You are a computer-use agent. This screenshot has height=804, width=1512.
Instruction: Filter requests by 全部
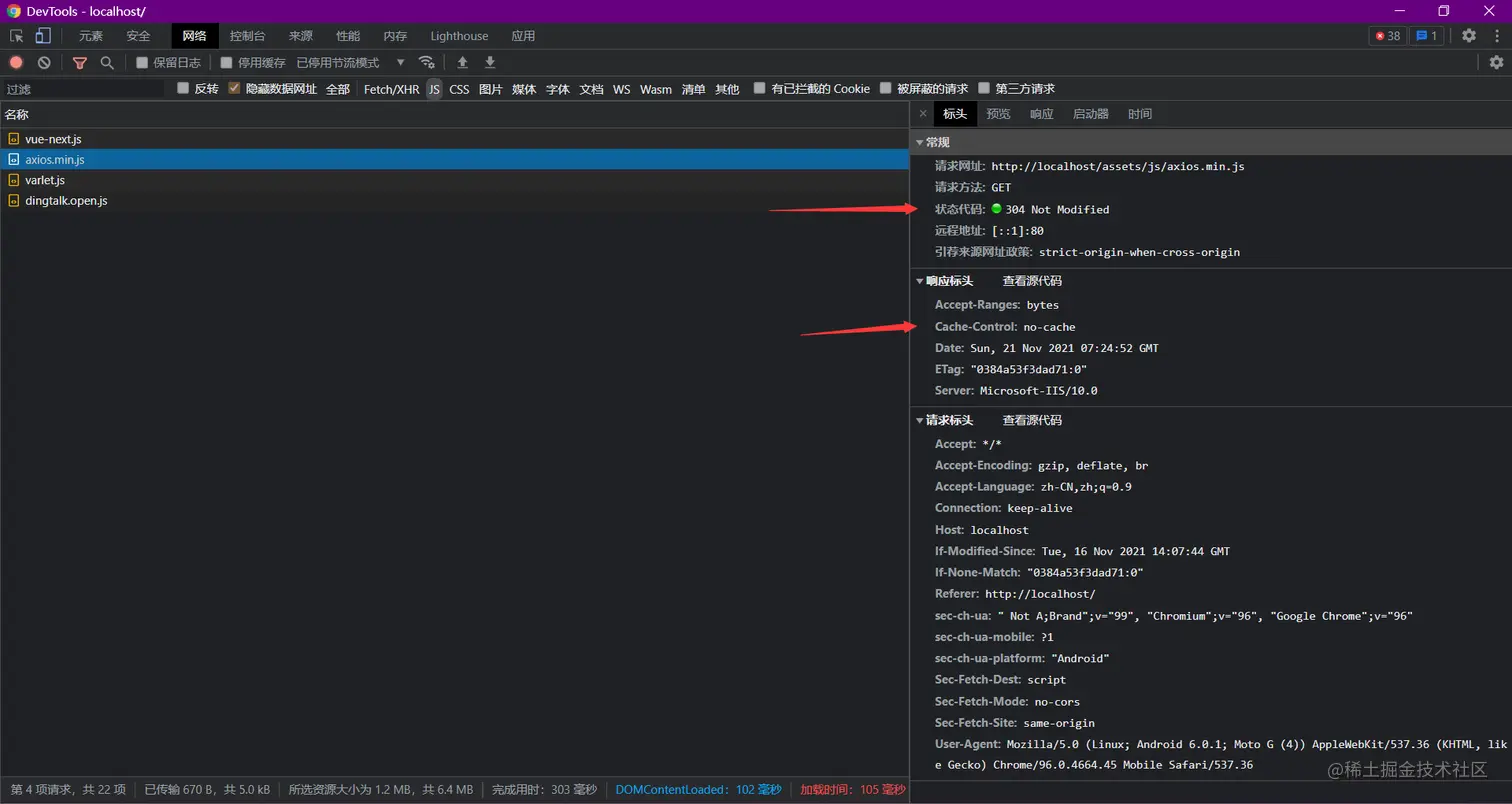click(x=338, y=89)
